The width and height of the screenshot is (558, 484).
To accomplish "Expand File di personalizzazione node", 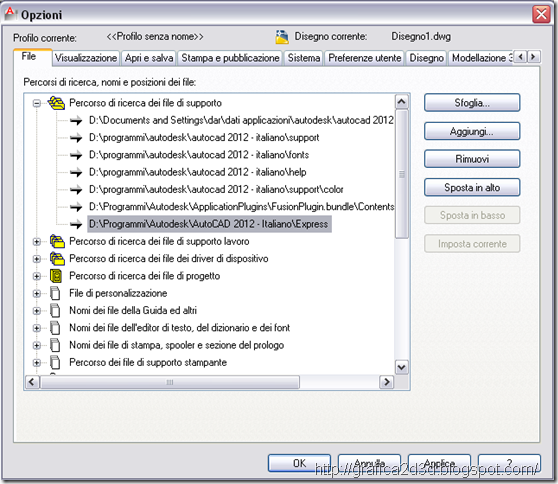I will coord(36,294).
